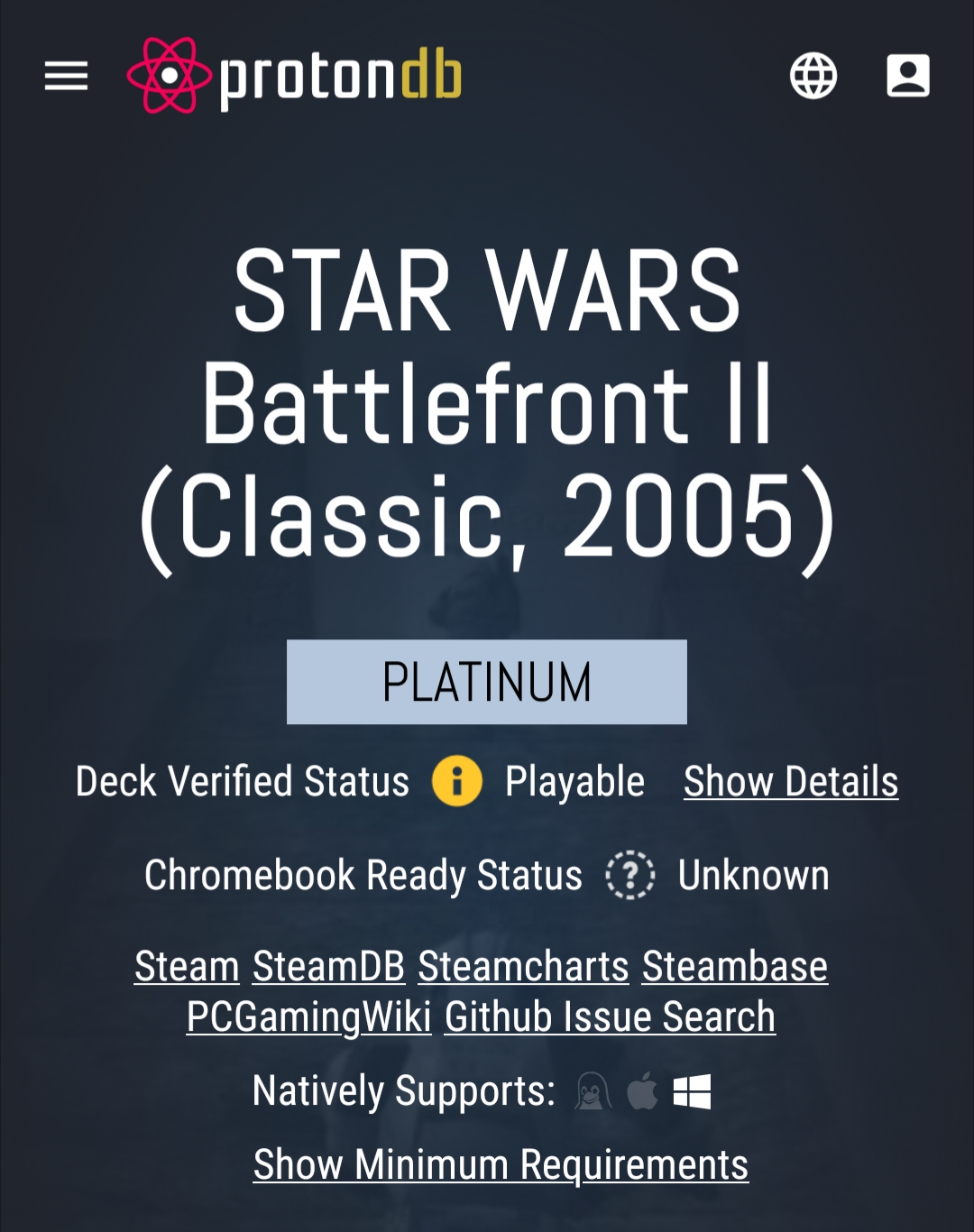Click the Chromebook status question mark icon
This screenshot has height=1232, width=974.
point(629,876)
